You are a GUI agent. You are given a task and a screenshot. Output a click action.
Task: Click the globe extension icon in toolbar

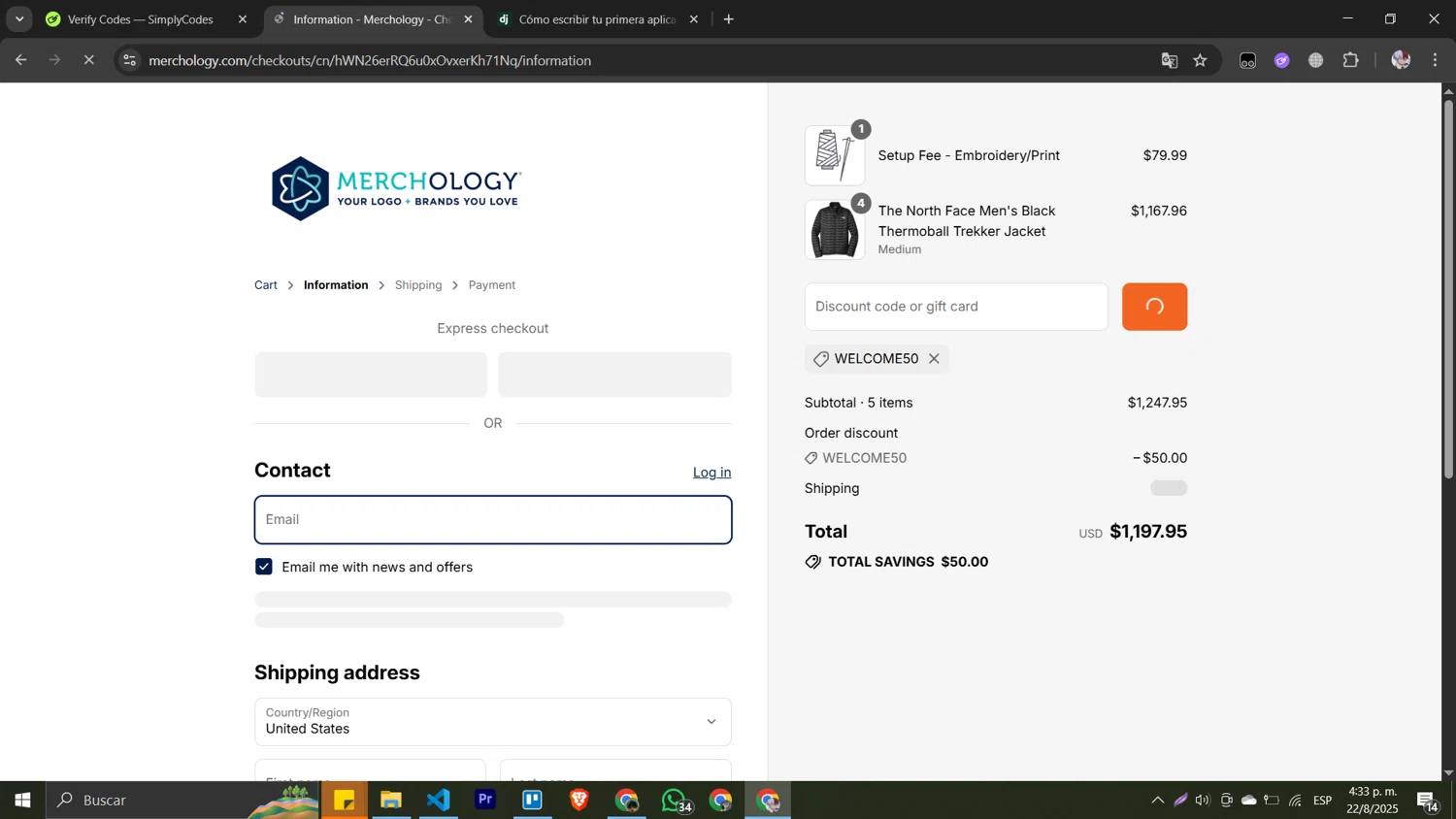point(1316,60)
